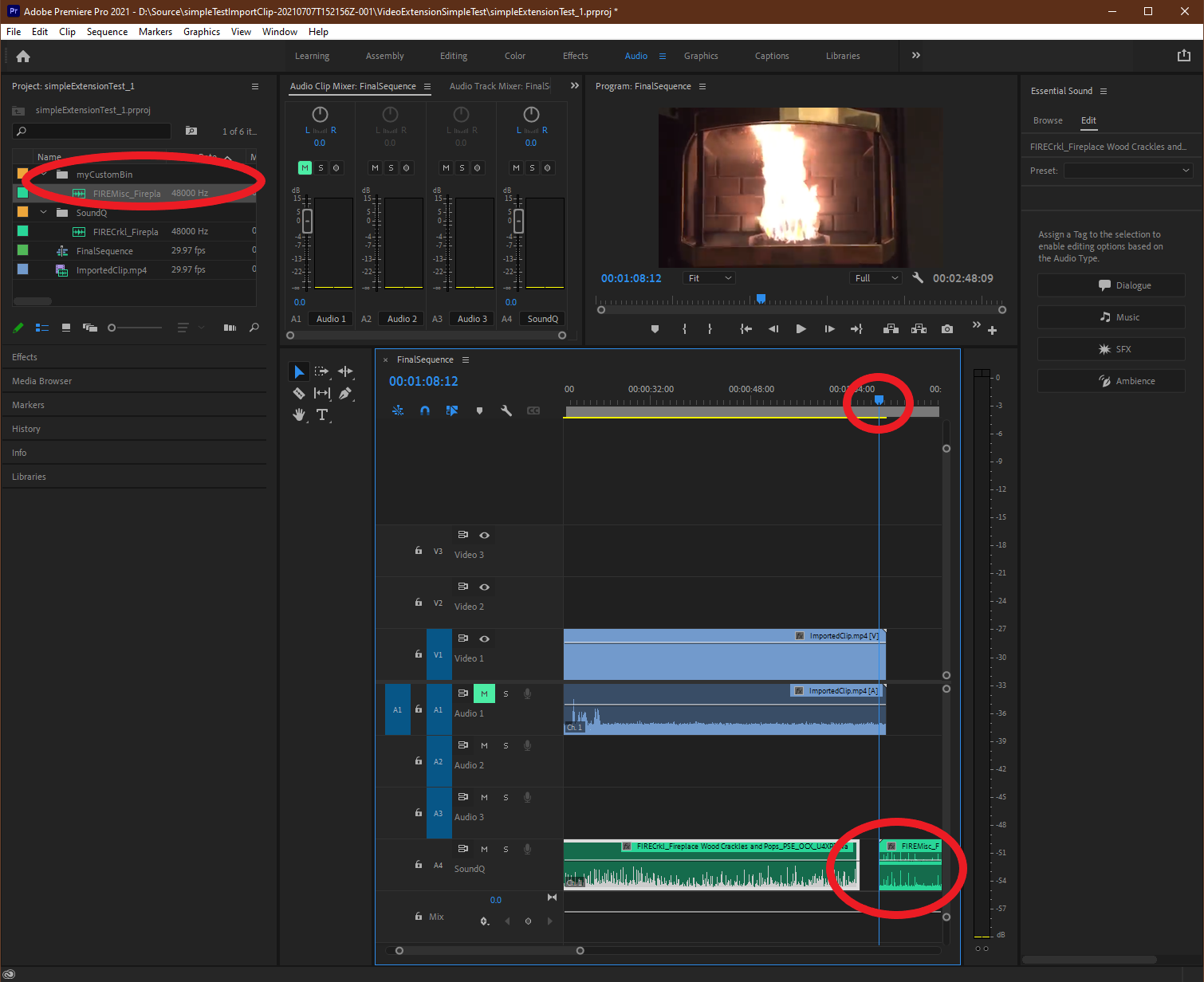The image size is (1204, 982).
Task: Toggle Video 2 track output eye
Action: click(484, 587)
